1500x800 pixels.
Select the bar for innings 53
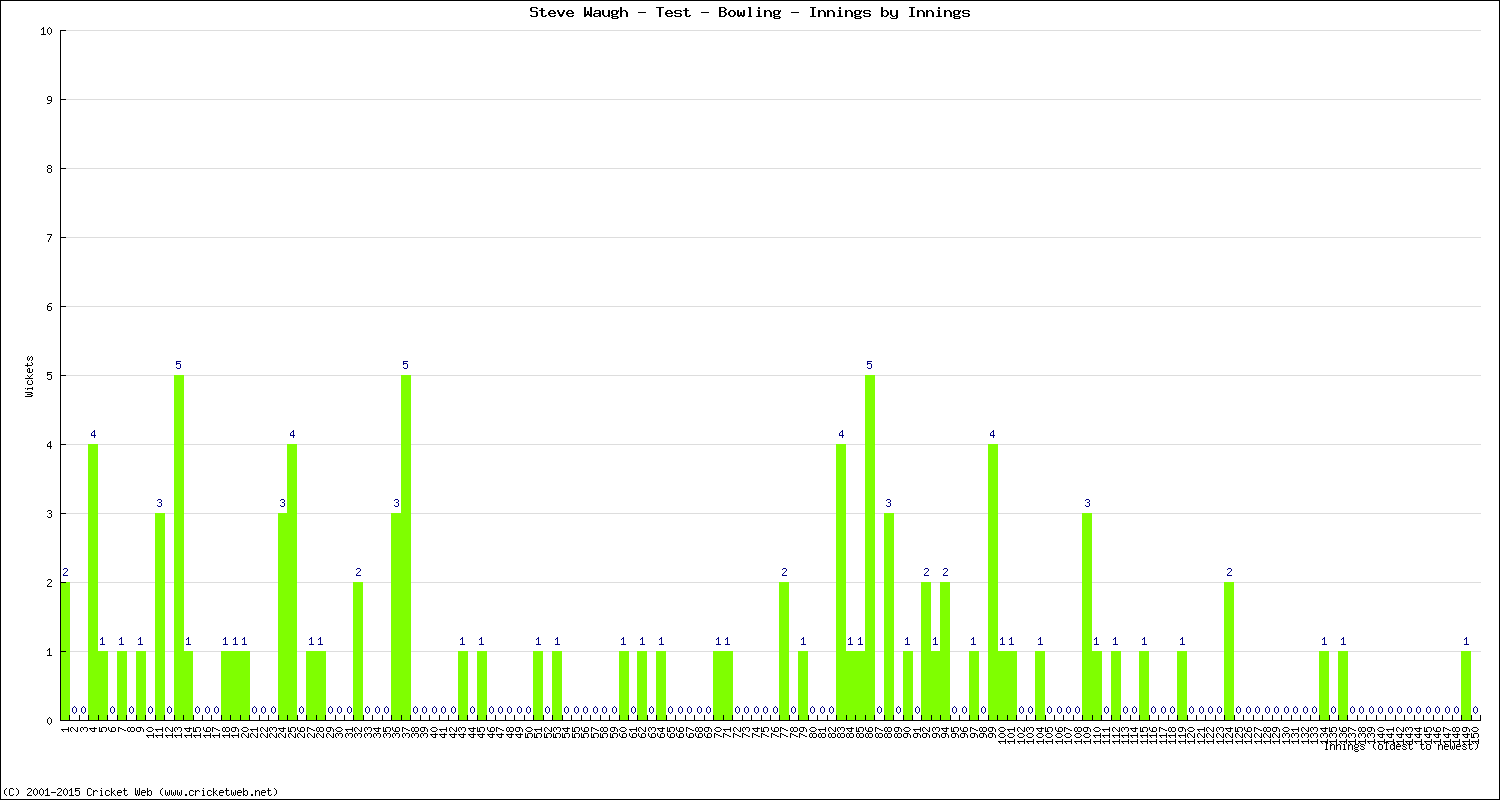click(x=557, y=685)
